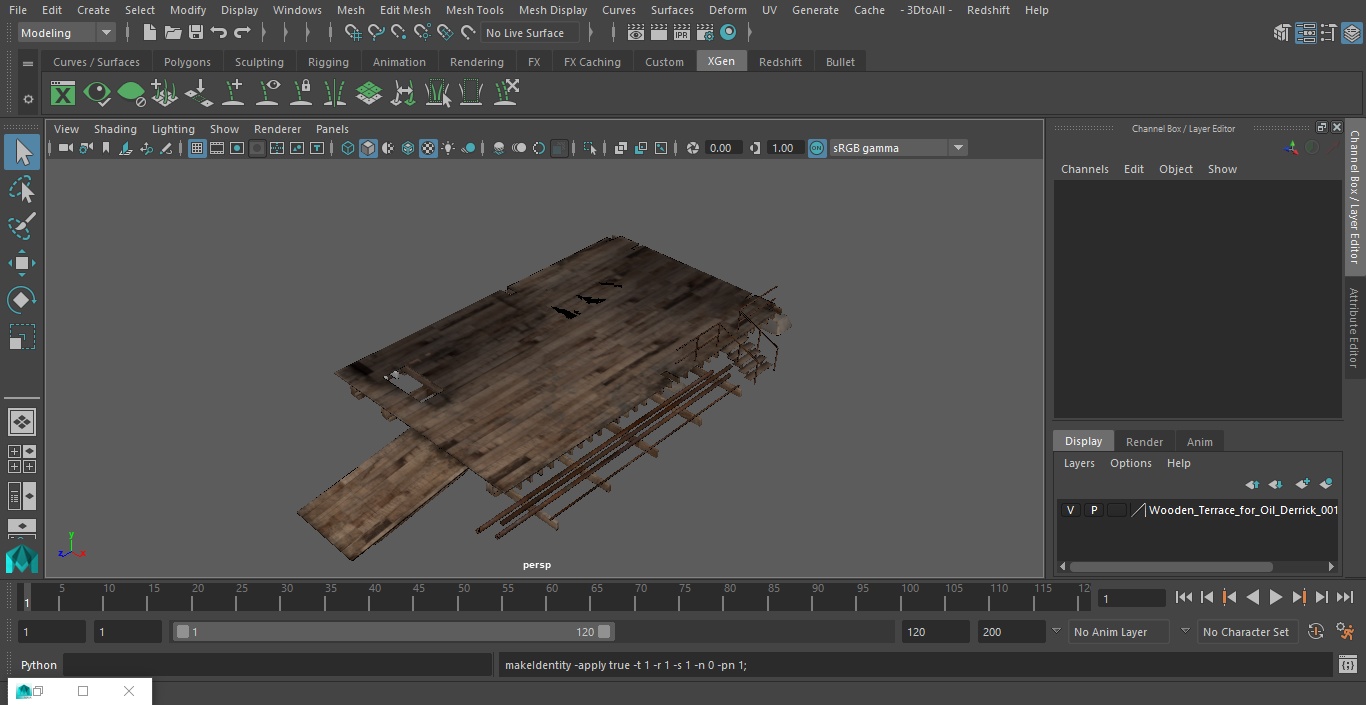Create a new scene with the file icon
The height and width of the screenshot is (705, 1366).
149,33
